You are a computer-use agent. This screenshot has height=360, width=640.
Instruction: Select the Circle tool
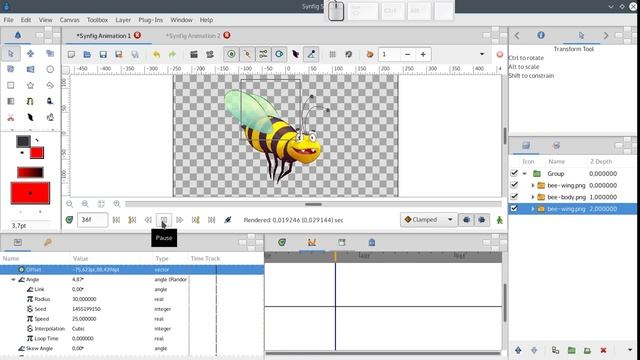point(50,69)
